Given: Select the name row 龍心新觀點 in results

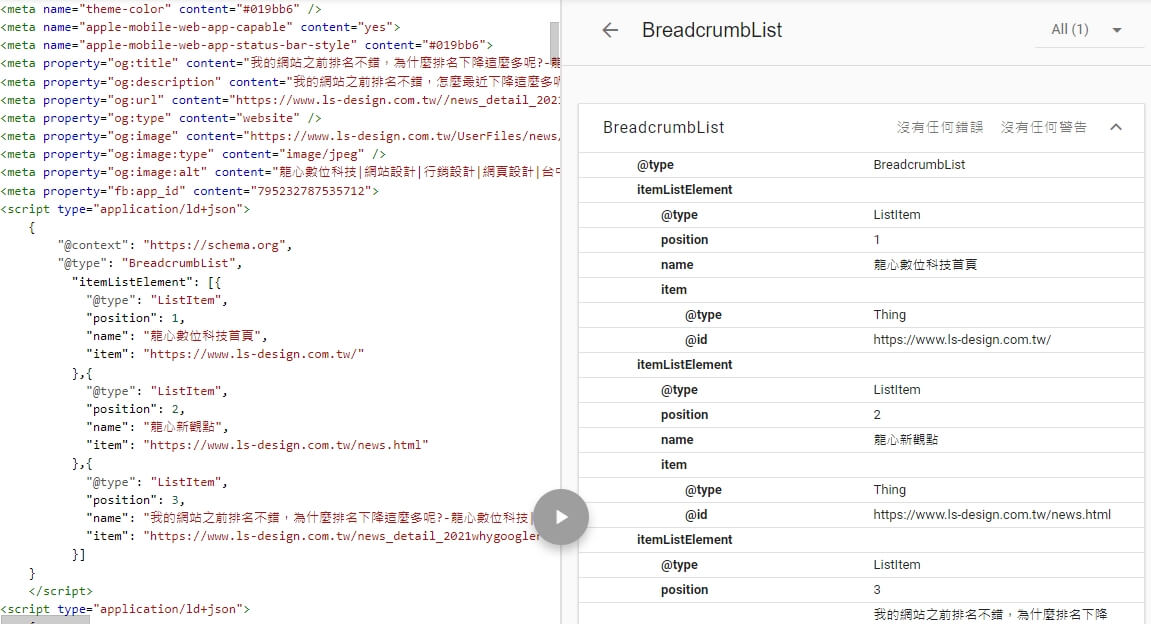Looking at the screenshot, I should [860, 440].
